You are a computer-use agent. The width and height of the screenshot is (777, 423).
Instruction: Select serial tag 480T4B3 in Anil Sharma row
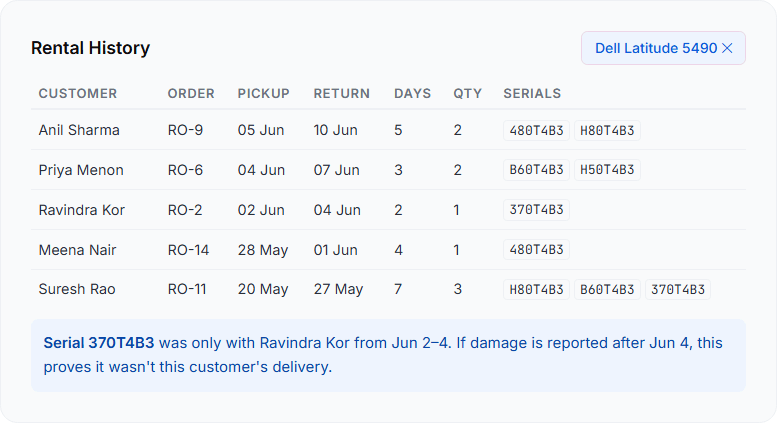[x=536, y=130]
